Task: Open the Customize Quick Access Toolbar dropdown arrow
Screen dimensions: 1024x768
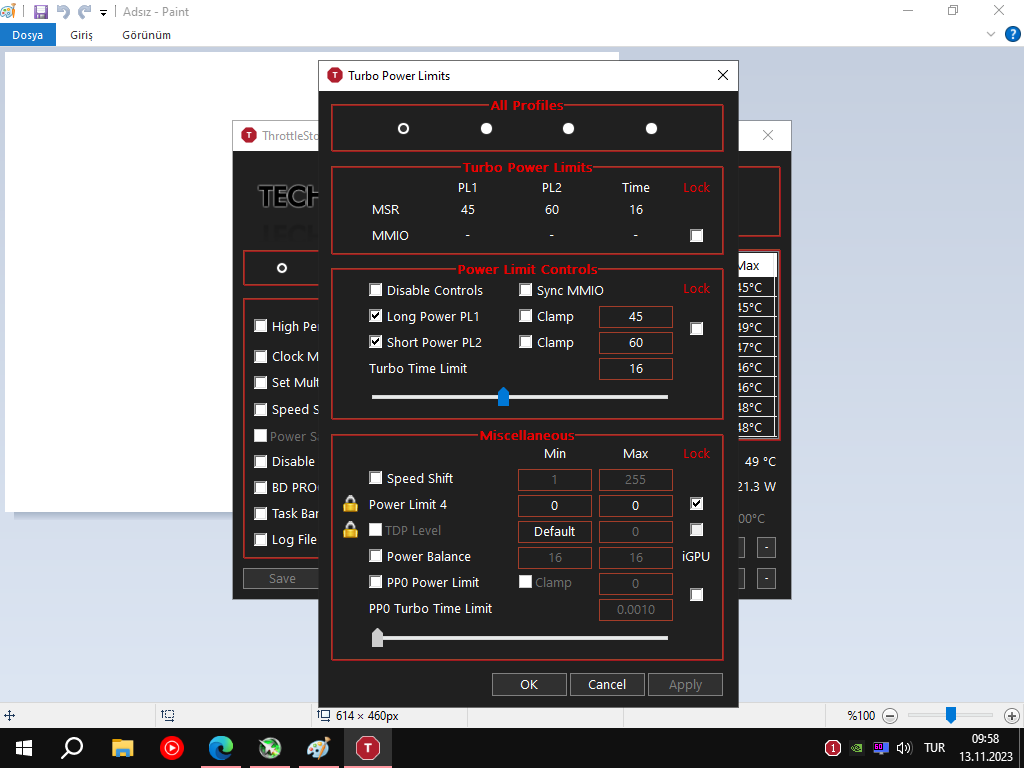Action: click(103, 12)
